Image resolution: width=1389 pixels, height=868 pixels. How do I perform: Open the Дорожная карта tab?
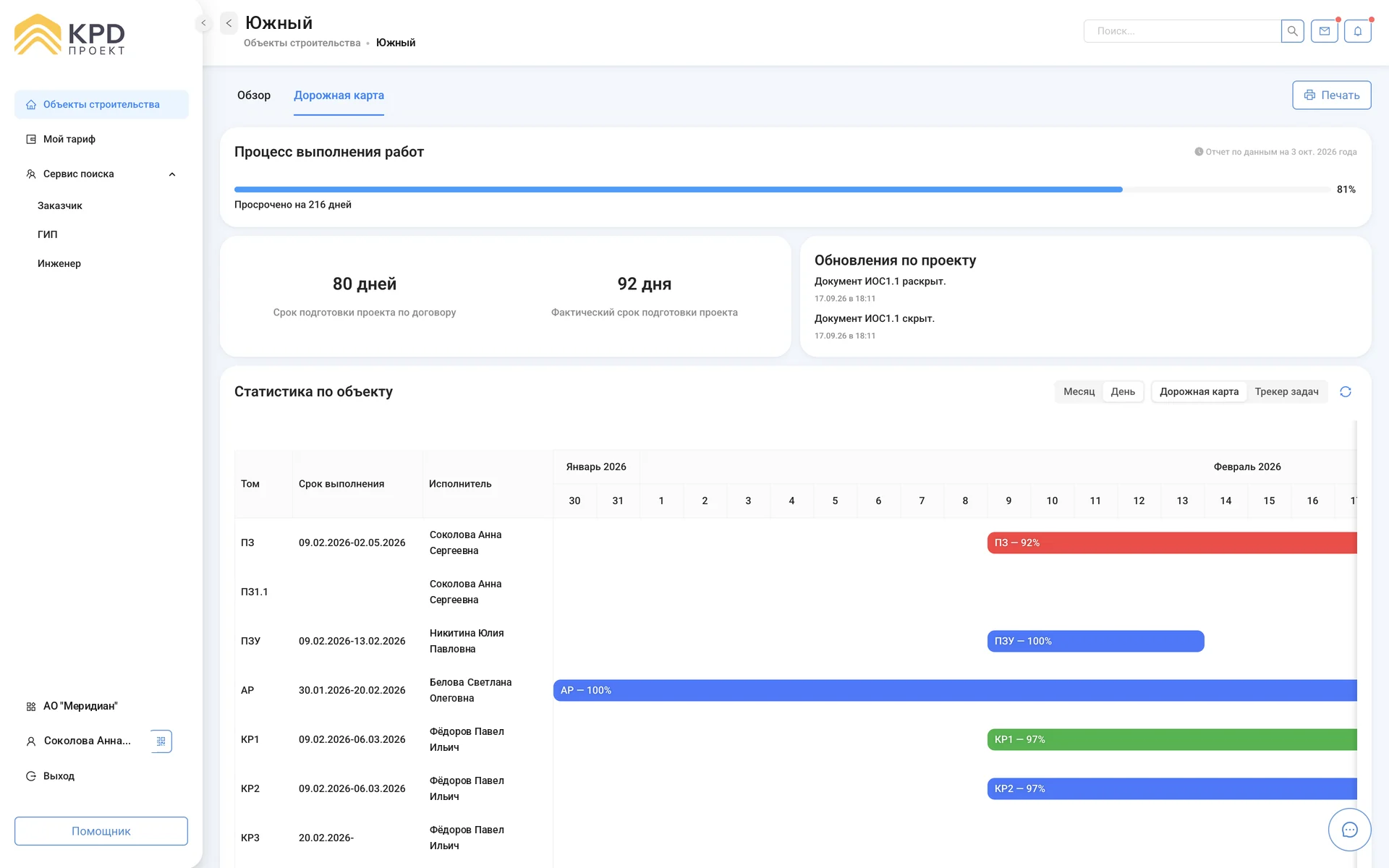(x=339, y=95)
